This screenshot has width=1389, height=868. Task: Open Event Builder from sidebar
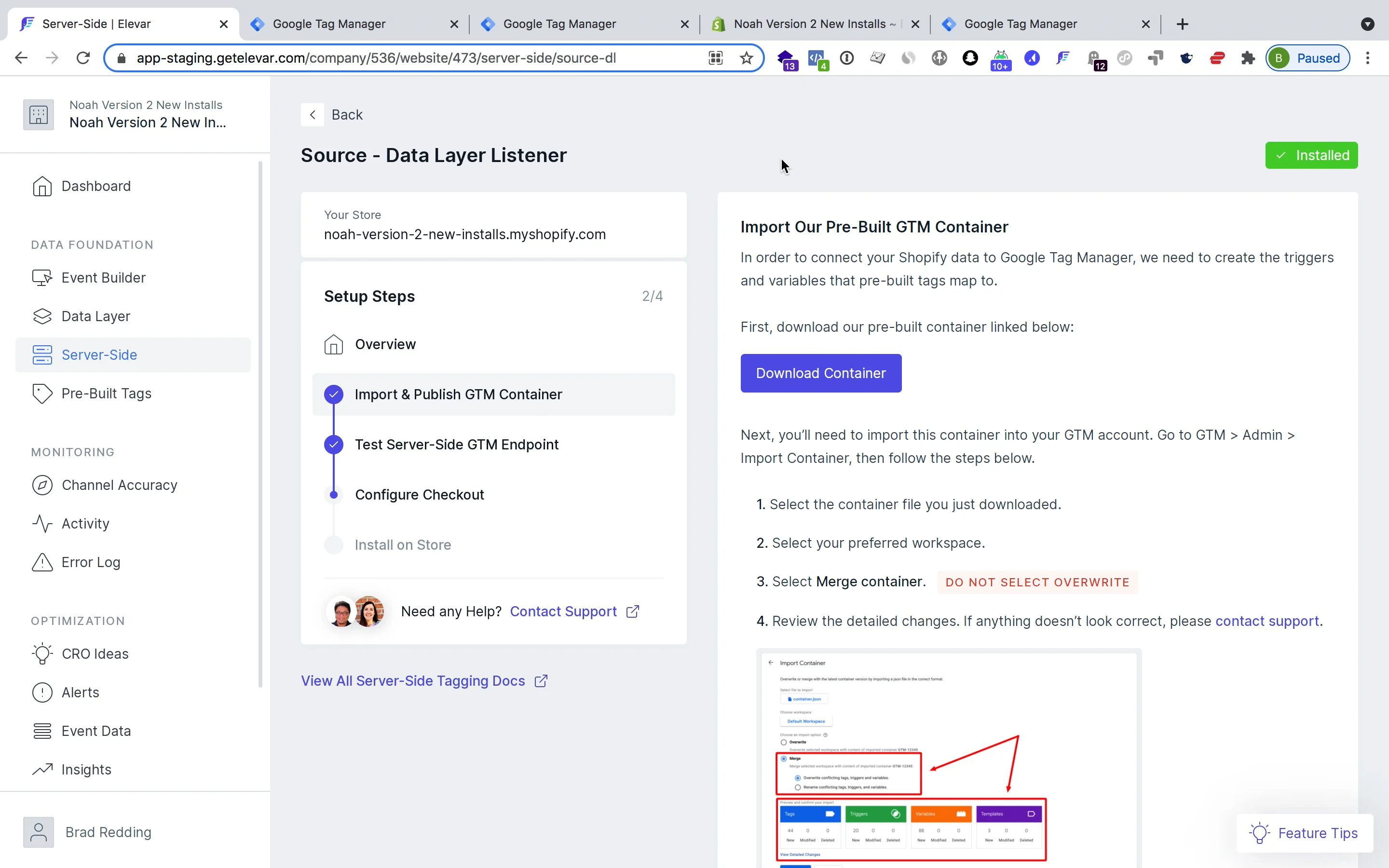pyautogui.click(x=89, y=278)
